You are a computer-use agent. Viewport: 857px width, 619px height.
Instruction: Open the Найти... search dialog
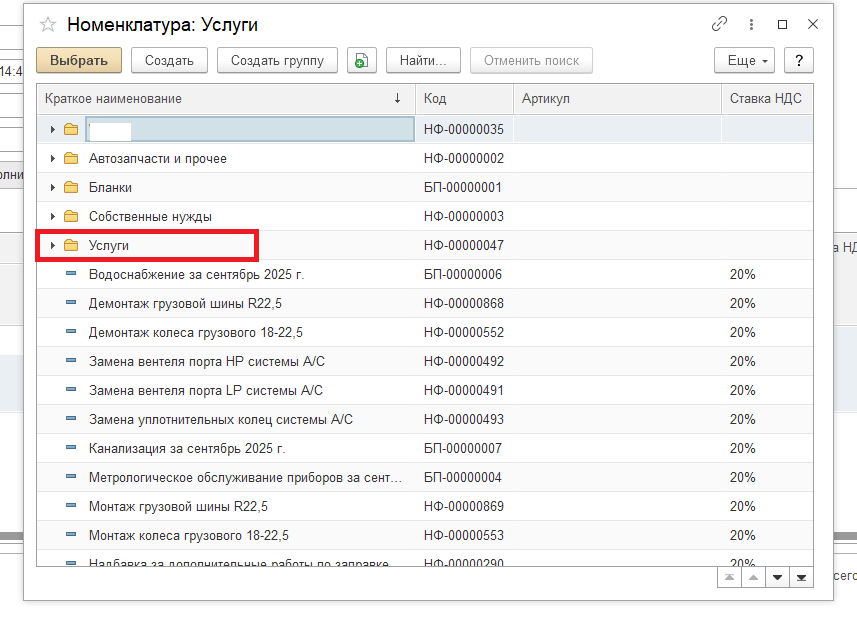pyautogui.click(x=423, y=61)
